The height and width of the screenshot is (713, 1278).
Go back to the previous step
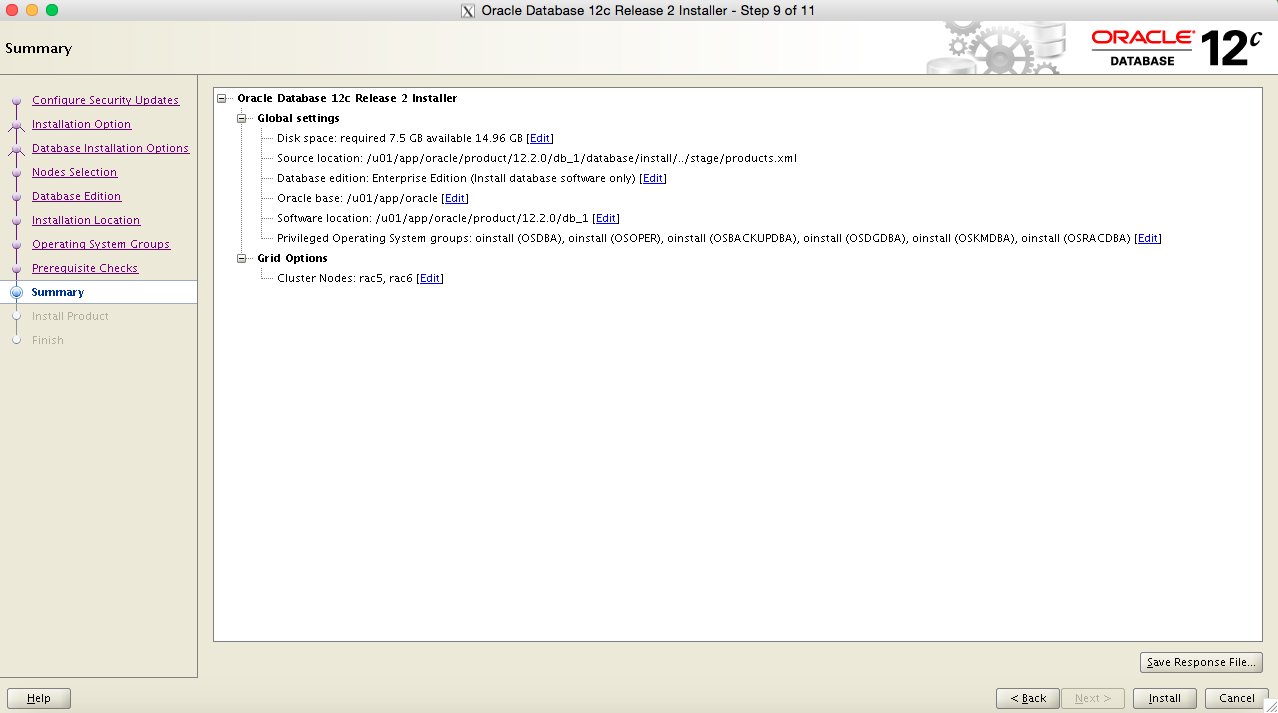(x=1027, y=698)
